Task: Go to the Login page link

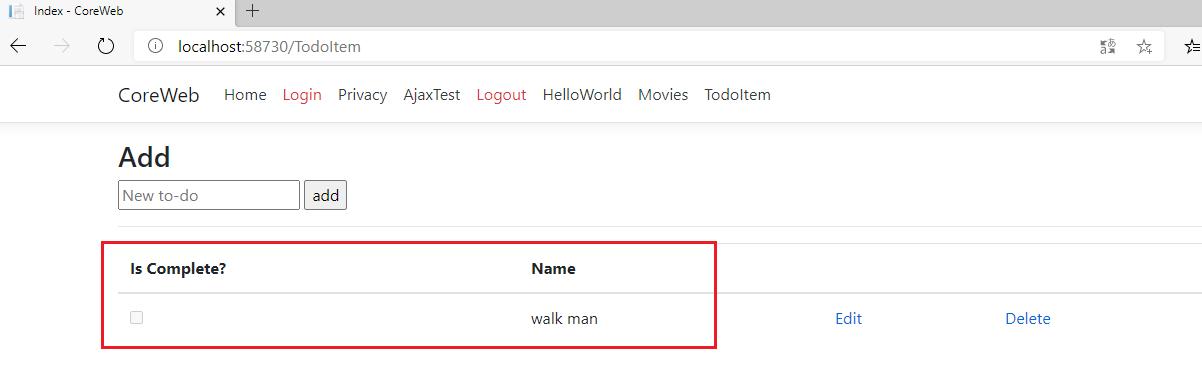Action: click(302, 95)
